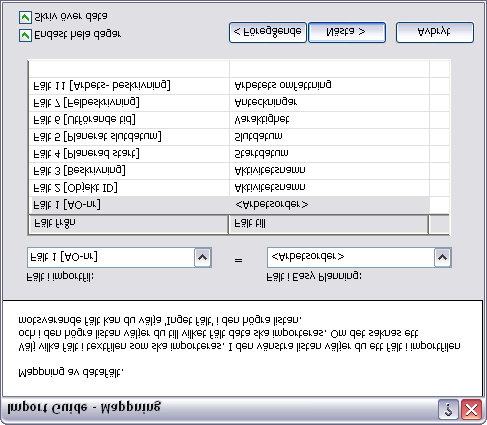Toggle the Endast hela dagar checkbox
This screenshot has height=425, width=487.
25,35
